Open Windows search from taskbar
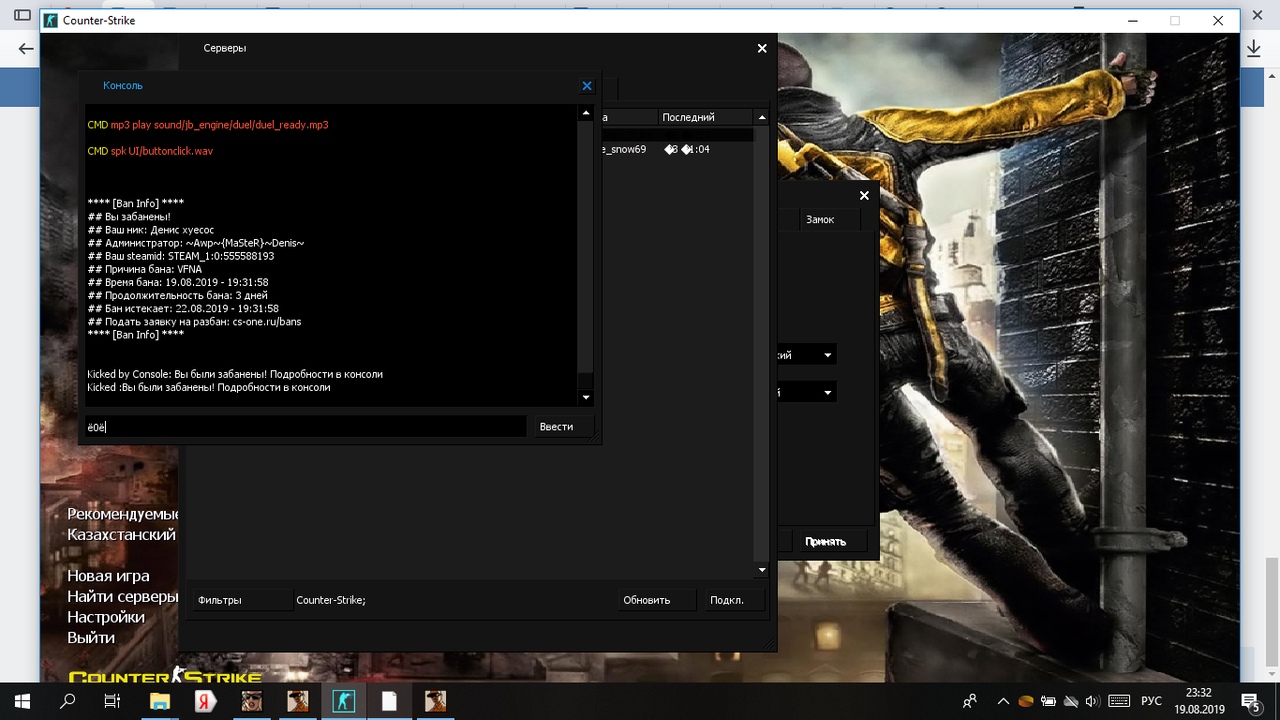The image size is (1280, 720). [x=68, y=701]
